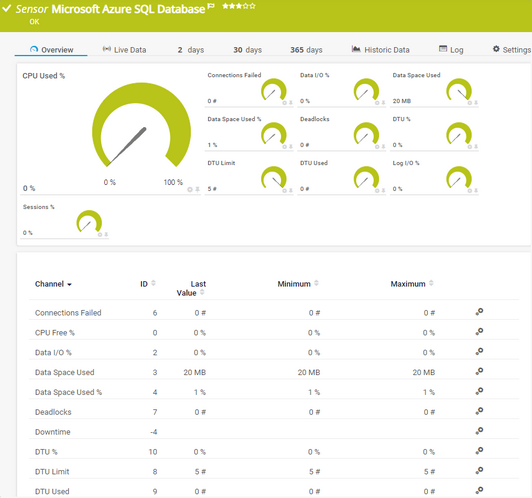
Task: Click the Minimum column header text
Action: [x=294, y=284]
